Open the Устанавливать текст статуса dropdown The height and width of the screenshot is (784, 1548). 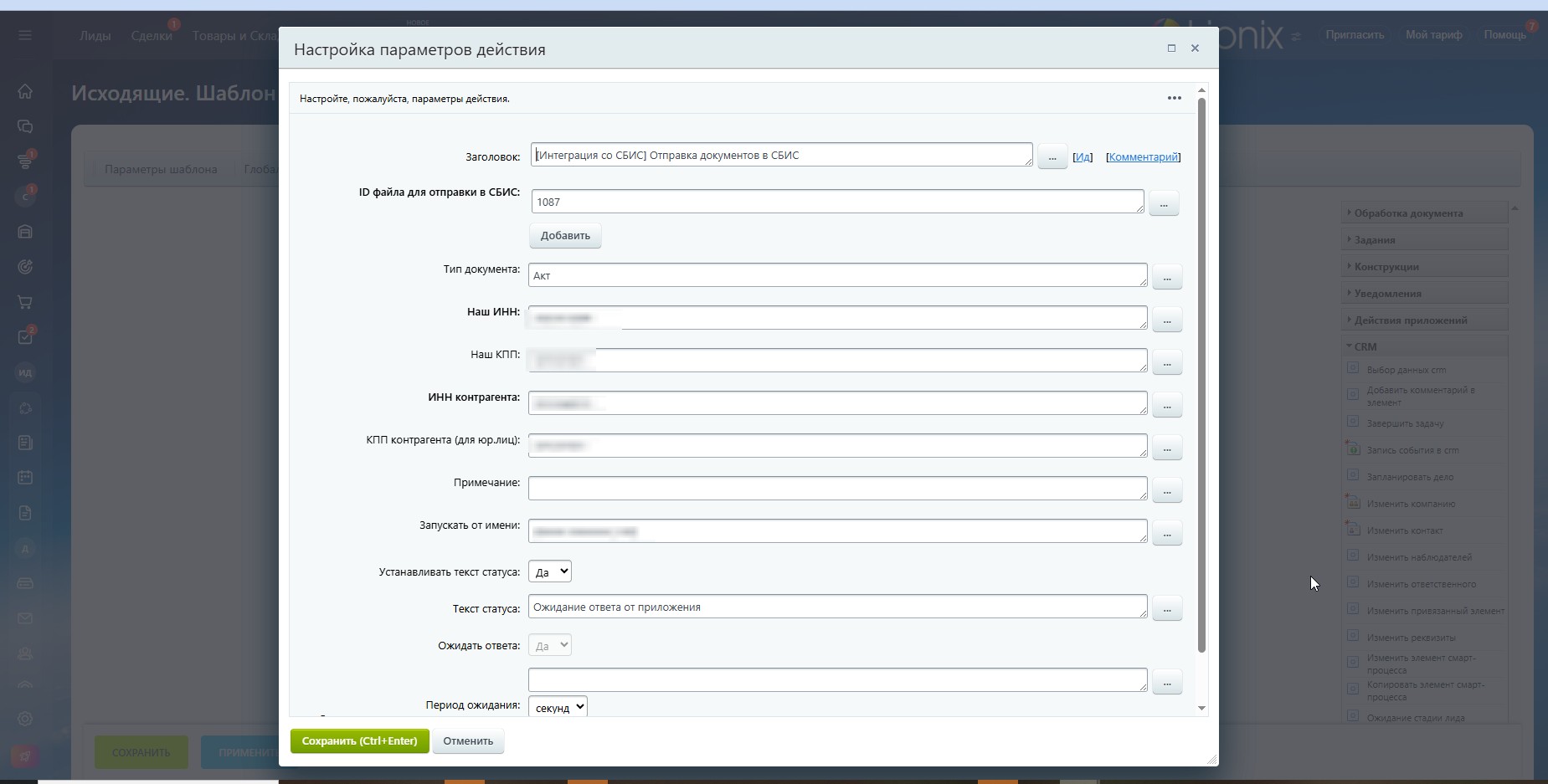[x=550, y=572]
